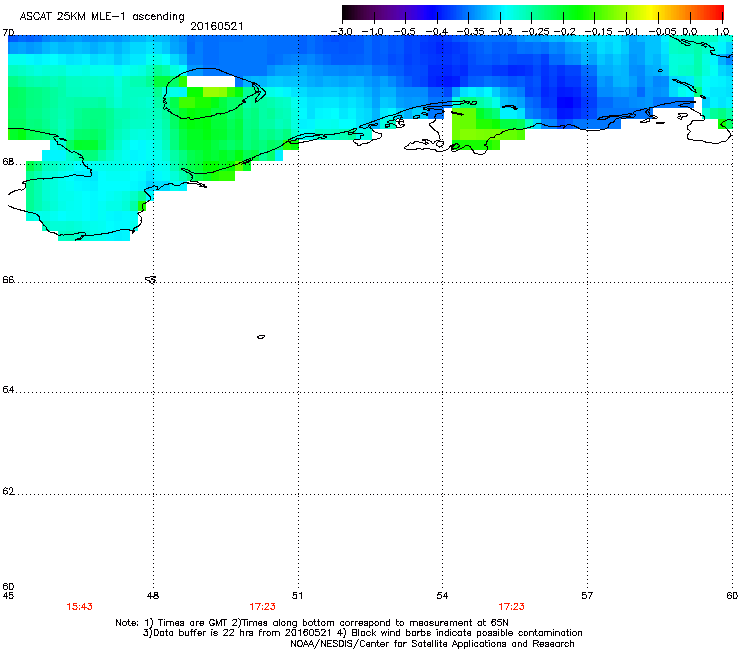Click the red 15:43 time stamp
The height and width of the screenshot is (650, 740).
click(79, 607)
